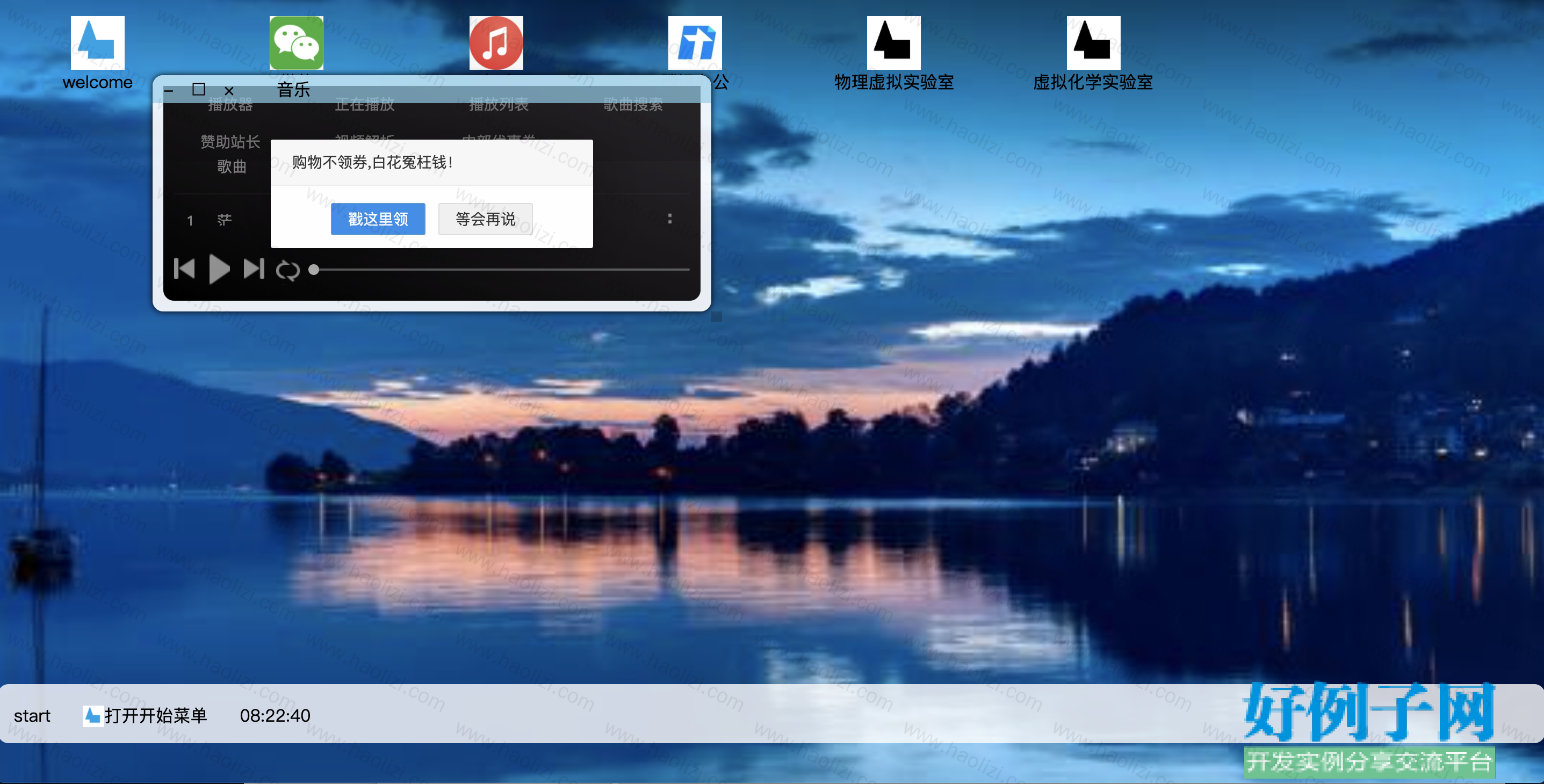The height and width of the screenshot is (784, 1544).
Task: Open the red music app icon
Action: (x=496, y=43)
